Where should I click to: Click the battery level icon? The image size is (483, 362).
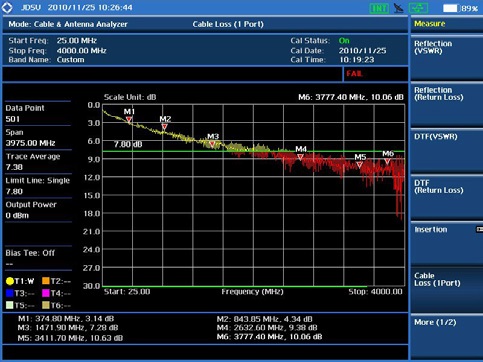pyautogui.click(x=451, y=8)
